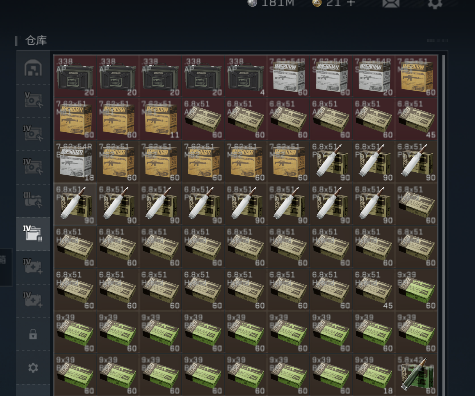Click the locked slot padlock icon
Viewport: 475px width, 396px height.
pos(33,334)
